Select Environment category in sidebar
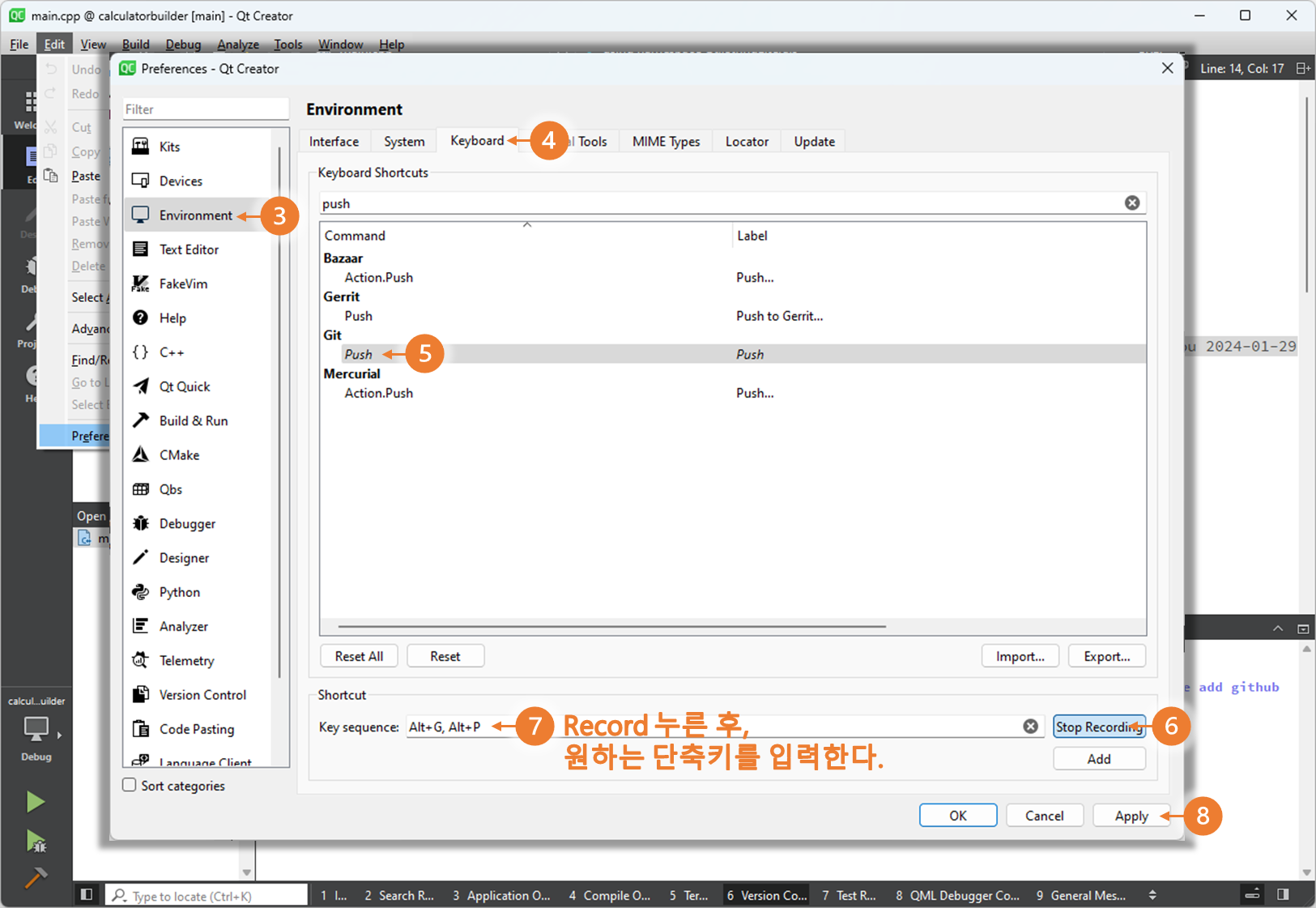The height and width of the screenshot is (908, 1316). pyautogui.click(x=200, y=215)
